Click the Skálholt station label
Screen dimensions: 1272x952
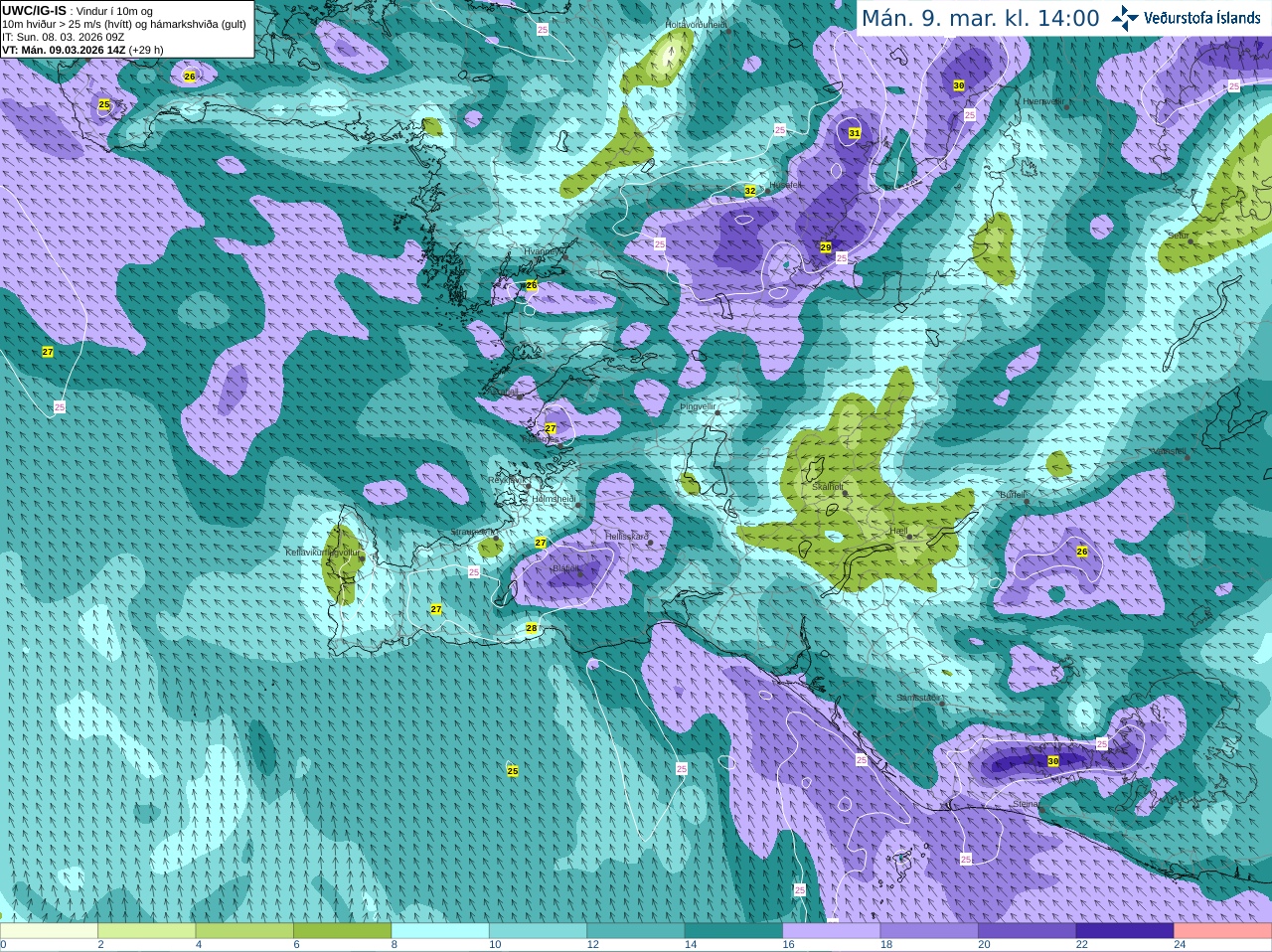pos(827,487)
